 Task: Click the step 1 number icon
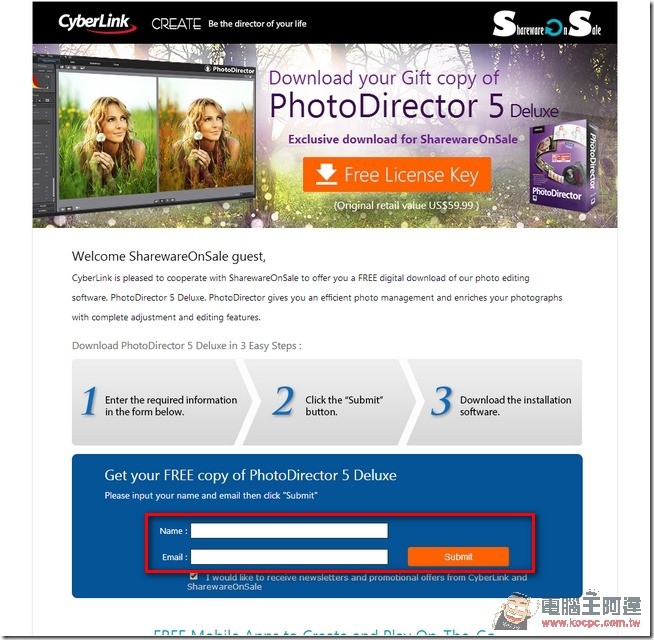(x=89, y=401)
